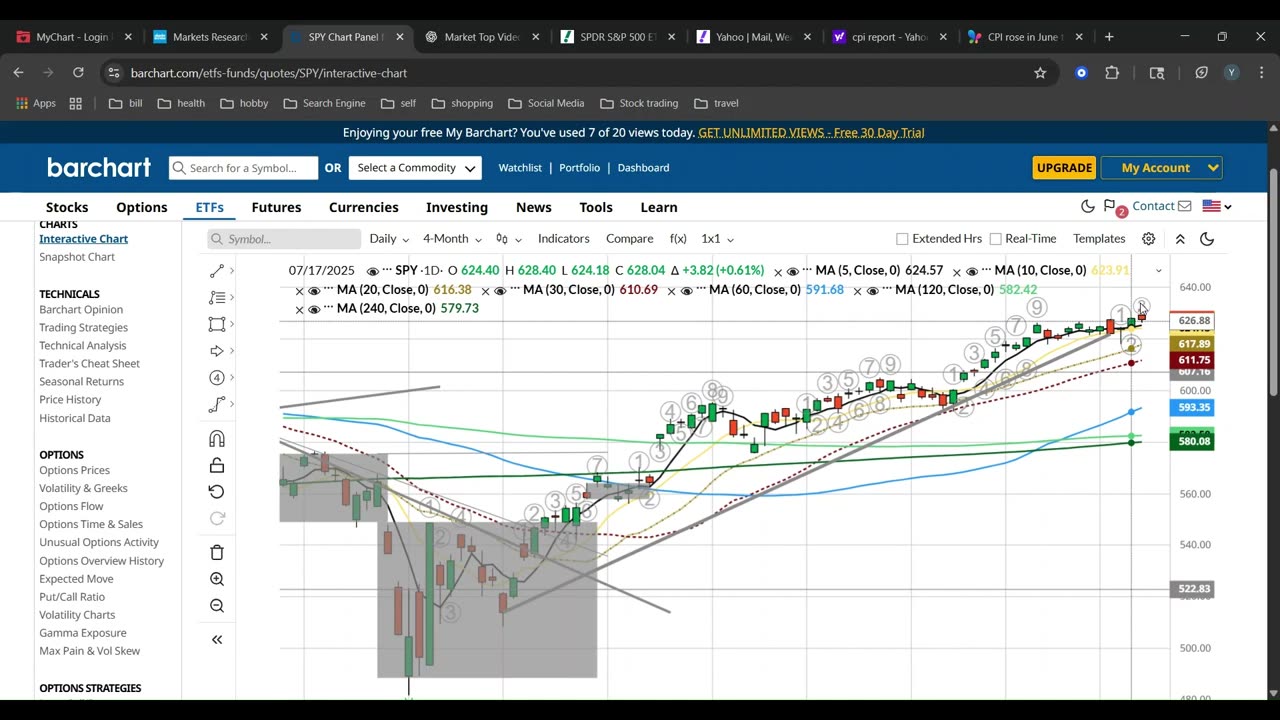
Task: Click the Compare button
Action: [630, 239]
